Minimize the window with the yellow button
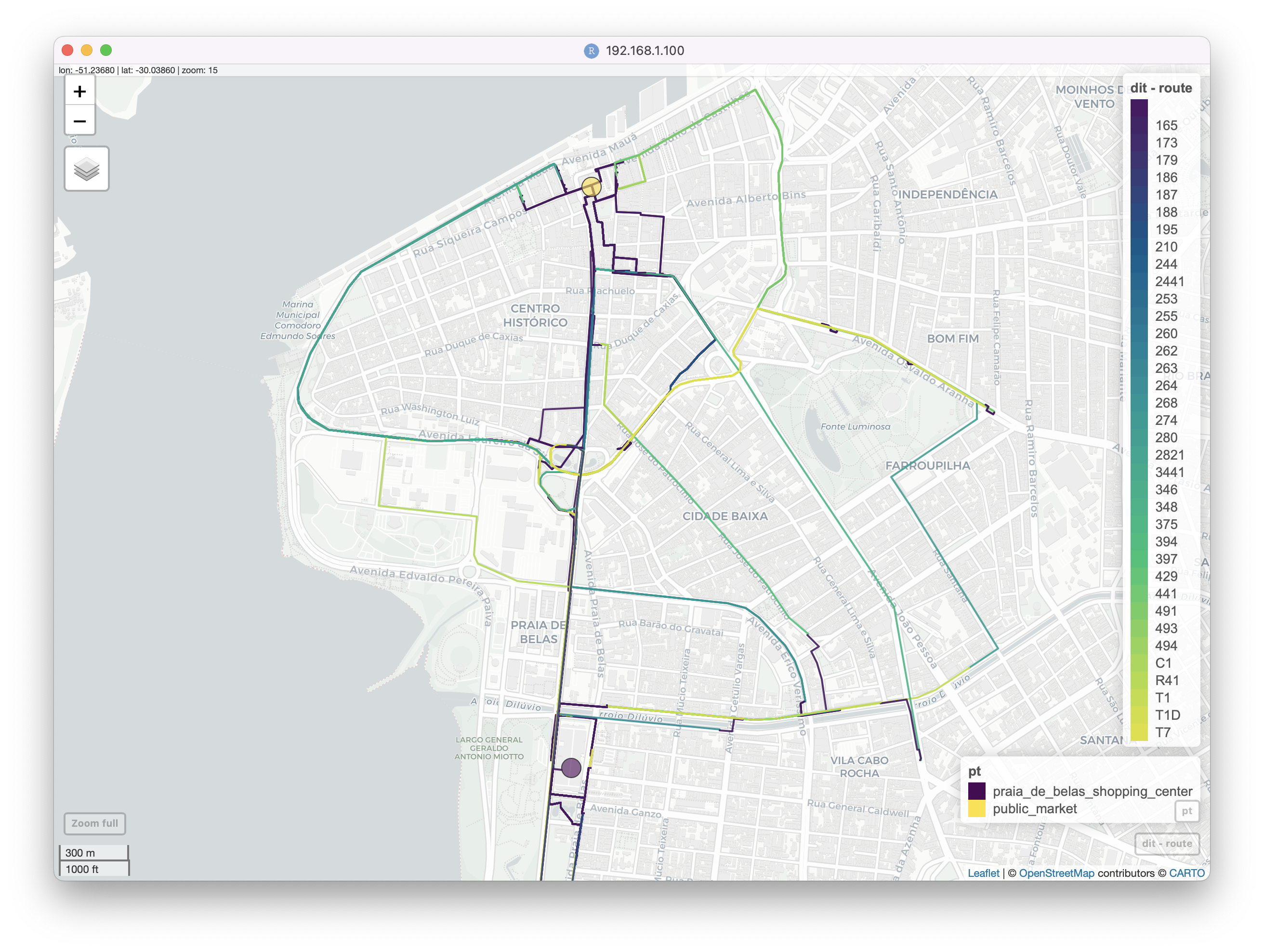 point(87,50)
